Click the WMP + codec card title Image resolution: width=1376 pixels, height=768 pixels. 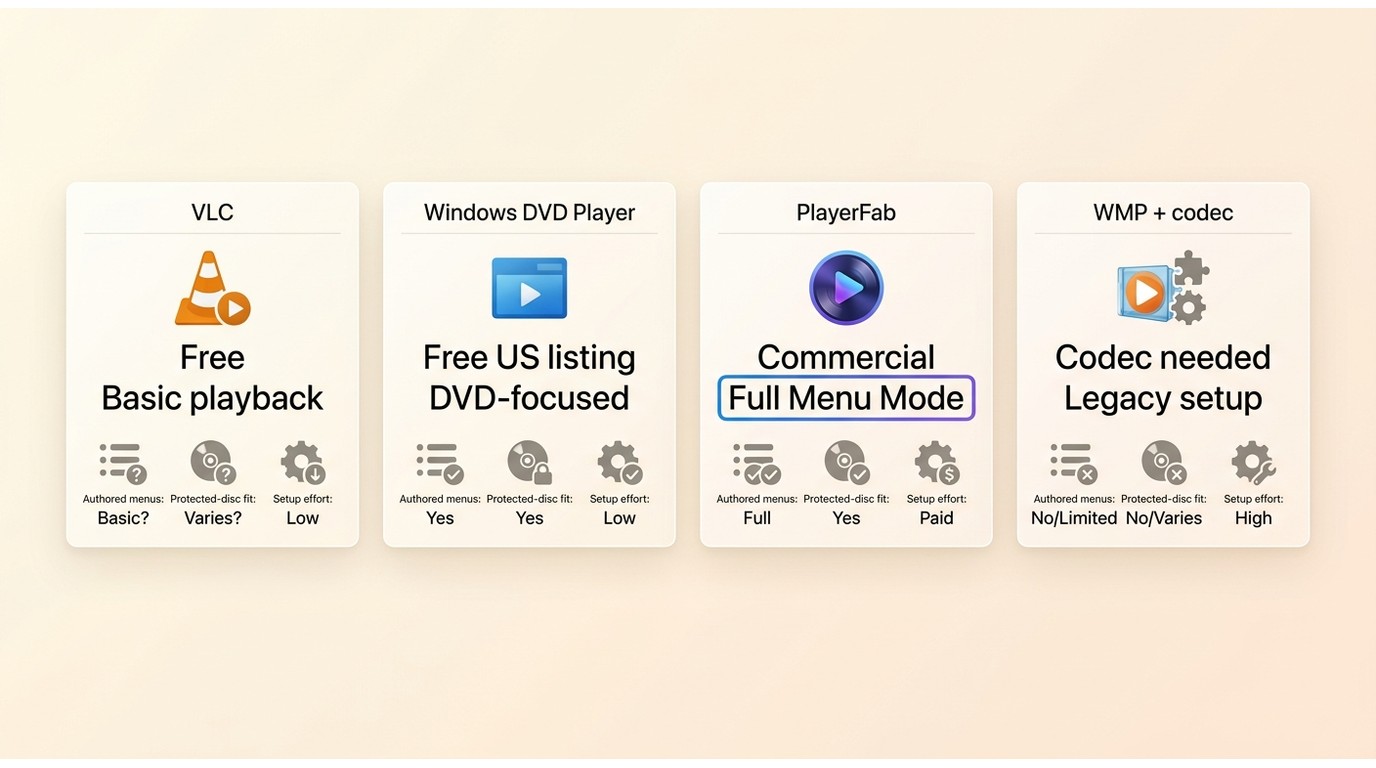click(x=1163, y=212)
